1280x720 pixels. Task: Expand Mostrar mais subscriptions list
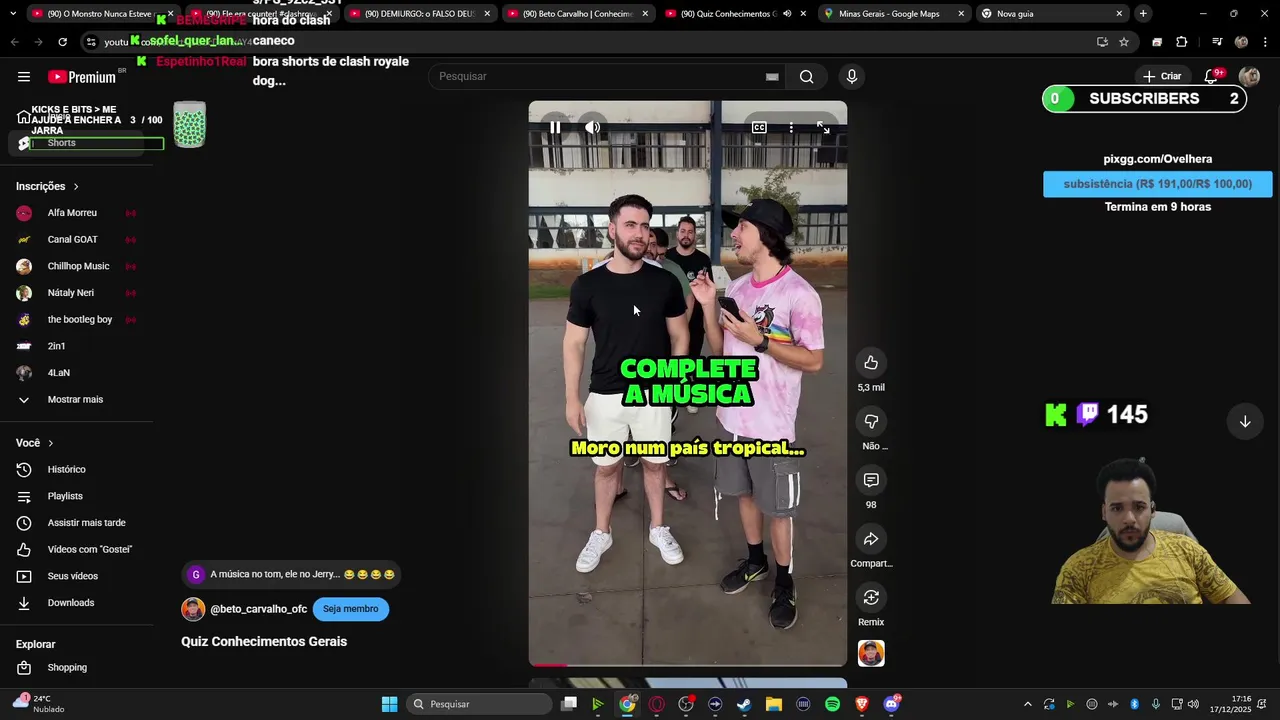coord(76,400)
